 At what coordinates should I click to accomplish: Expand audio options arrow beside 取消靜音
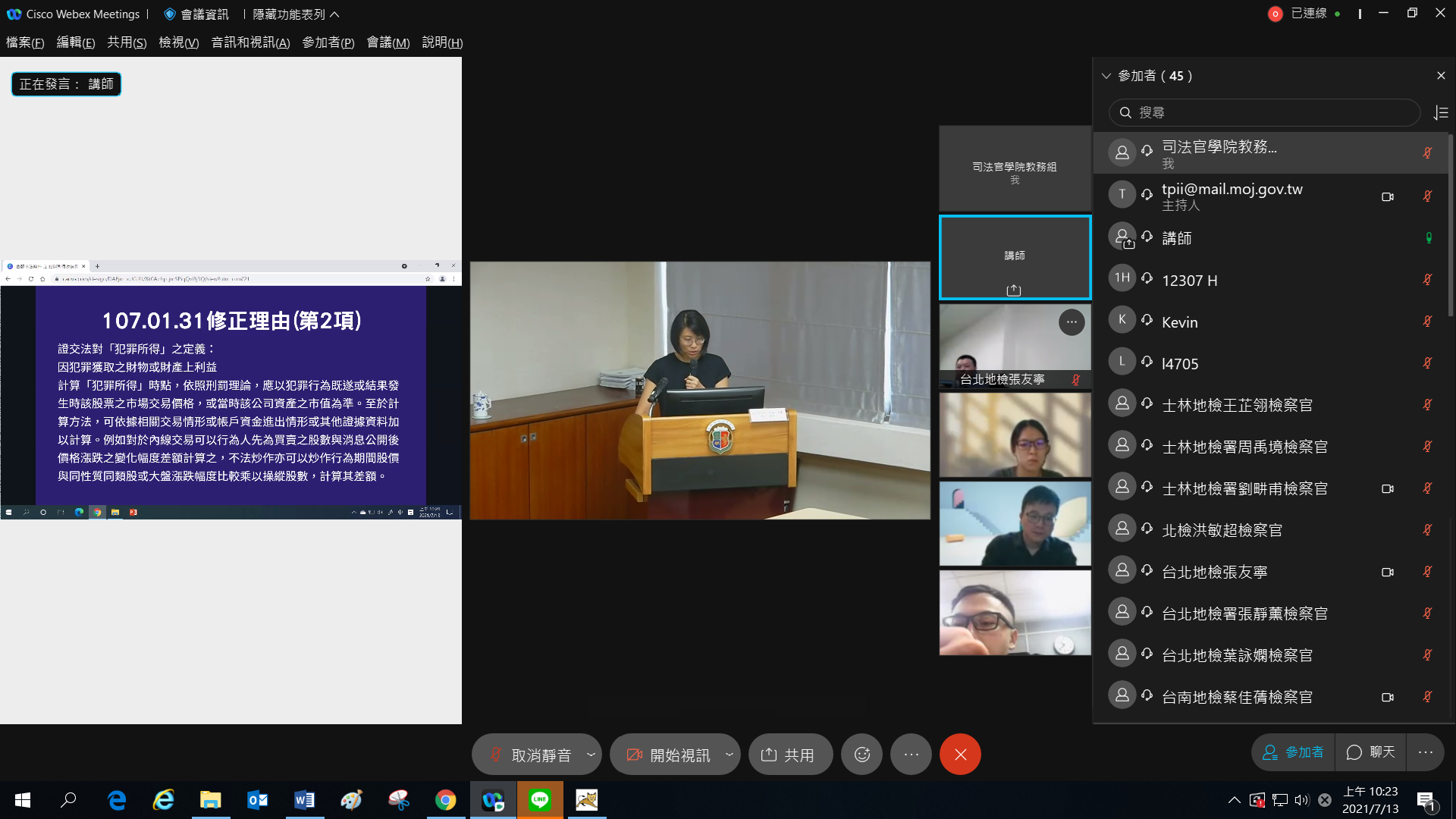tap(591, 755)
